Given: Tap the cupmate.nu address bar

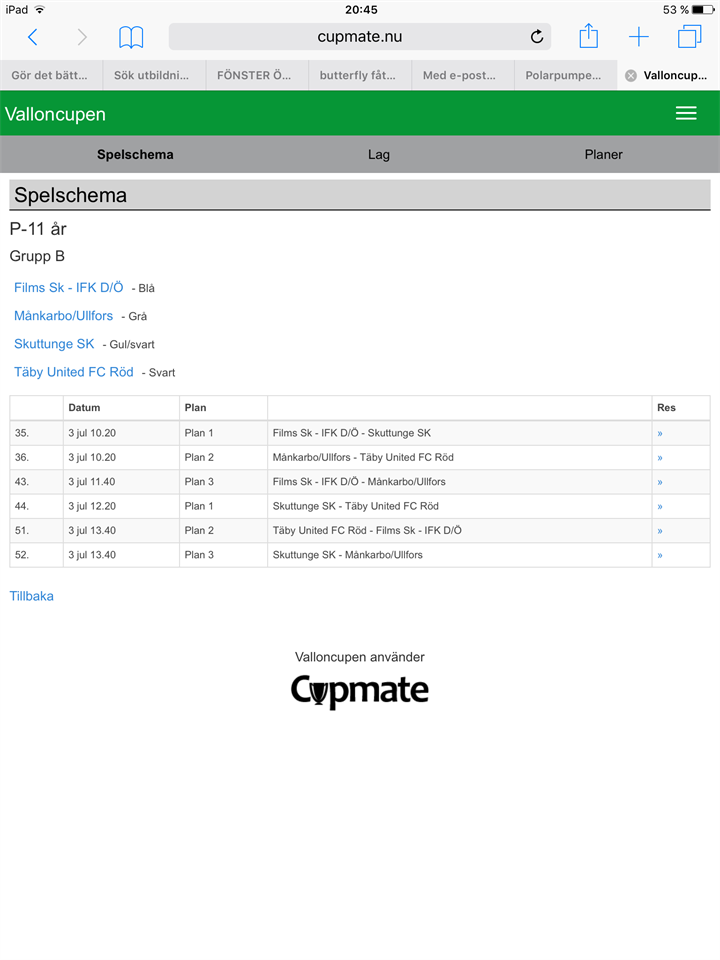Looking at the screenshot, I should pyautogui.click(x=360, y=37).
